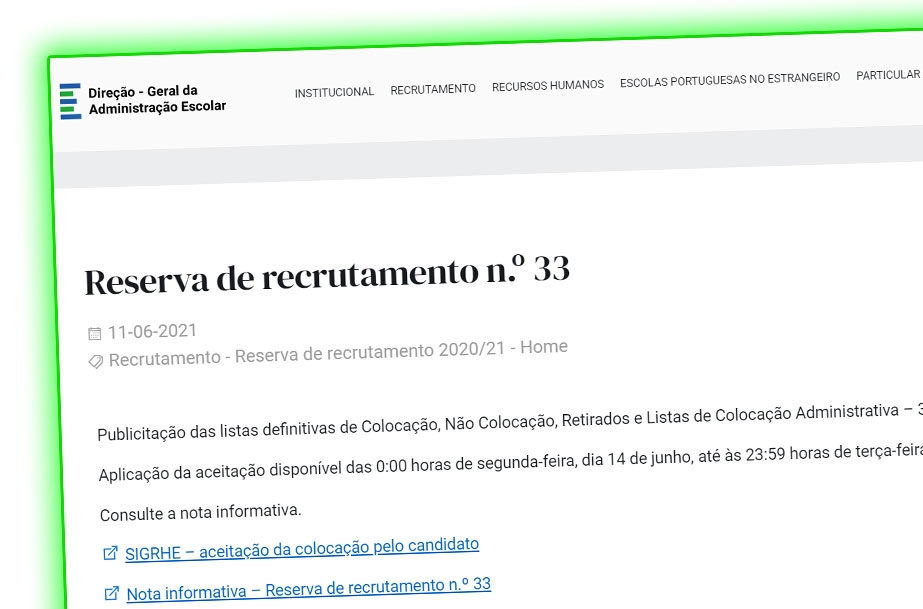Click the DGAE logo icon
Viewport: 923px width, 609px height.
point(70,99)
